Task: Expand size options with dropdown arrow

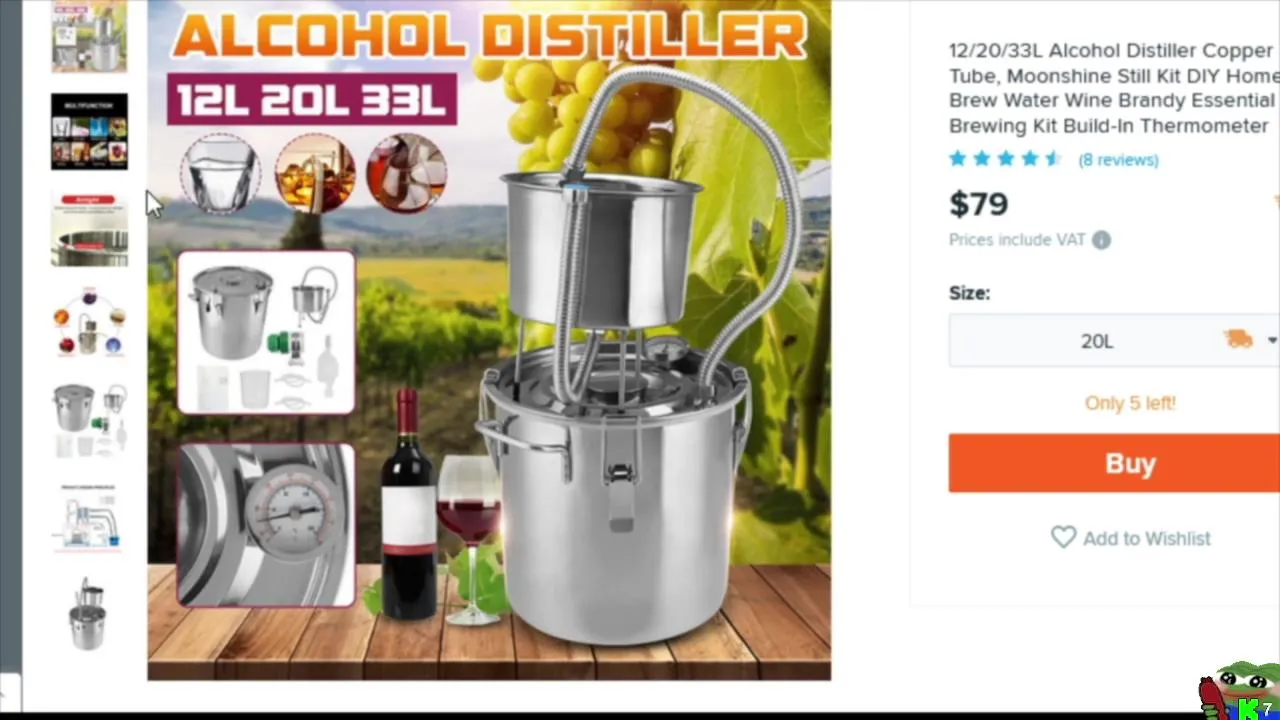Action: pyautogui.click(x=1272, y=341)
